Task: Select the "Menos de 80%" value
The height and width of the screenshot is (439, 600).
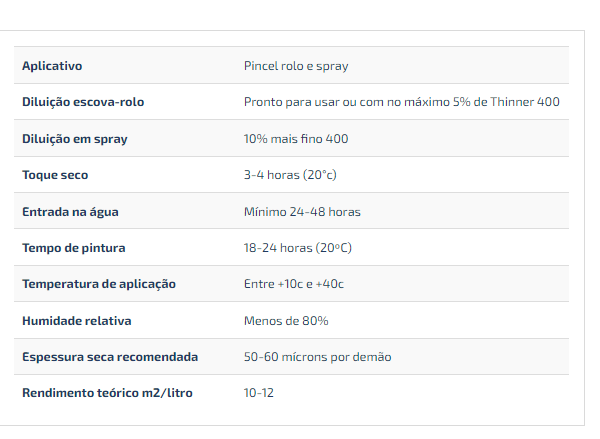Action: [286, 321]
